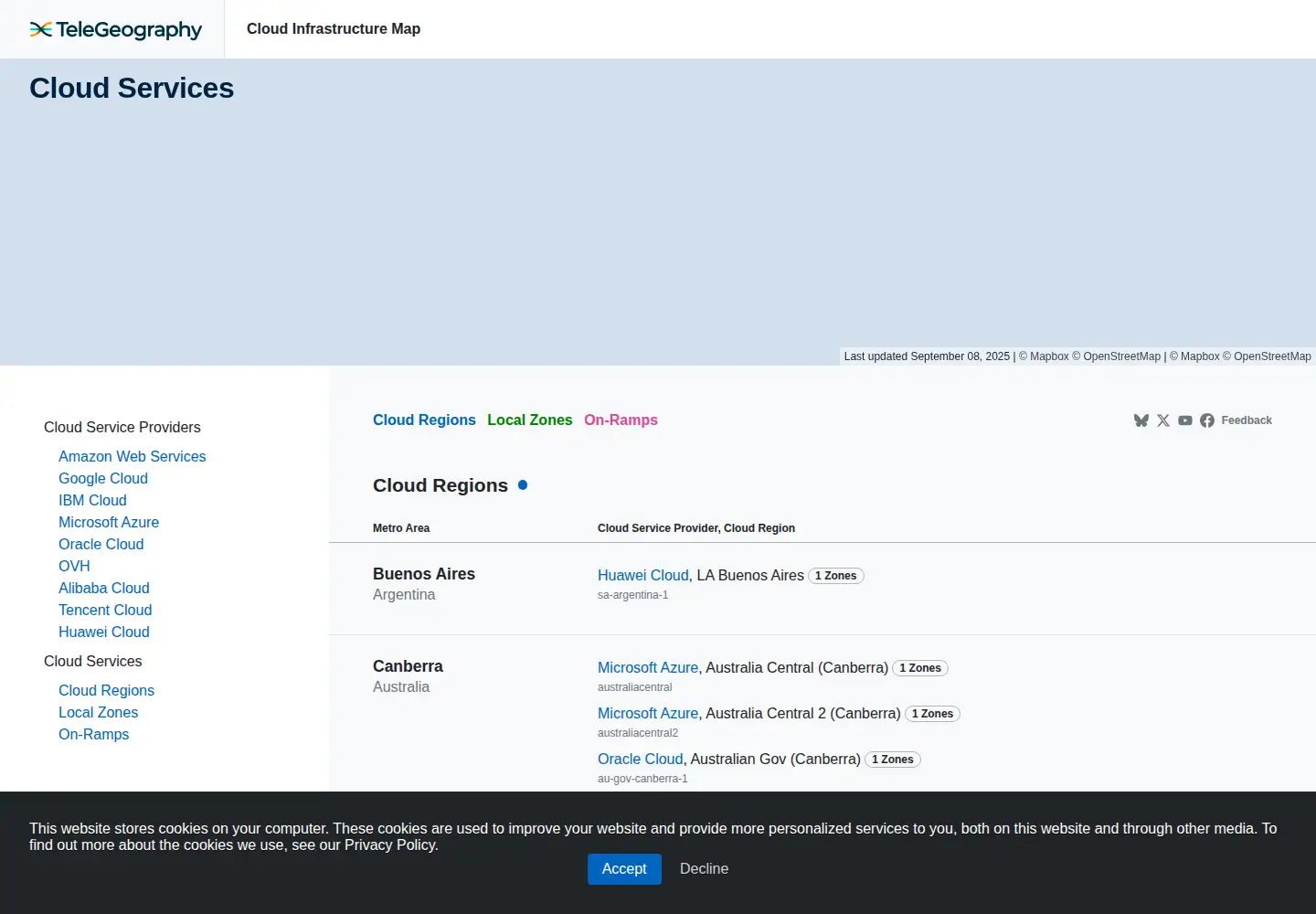Viewport: 1316px width, 914px height.
Task: Open Cloud Infrastructure Map header link
Action: (334, 29)
